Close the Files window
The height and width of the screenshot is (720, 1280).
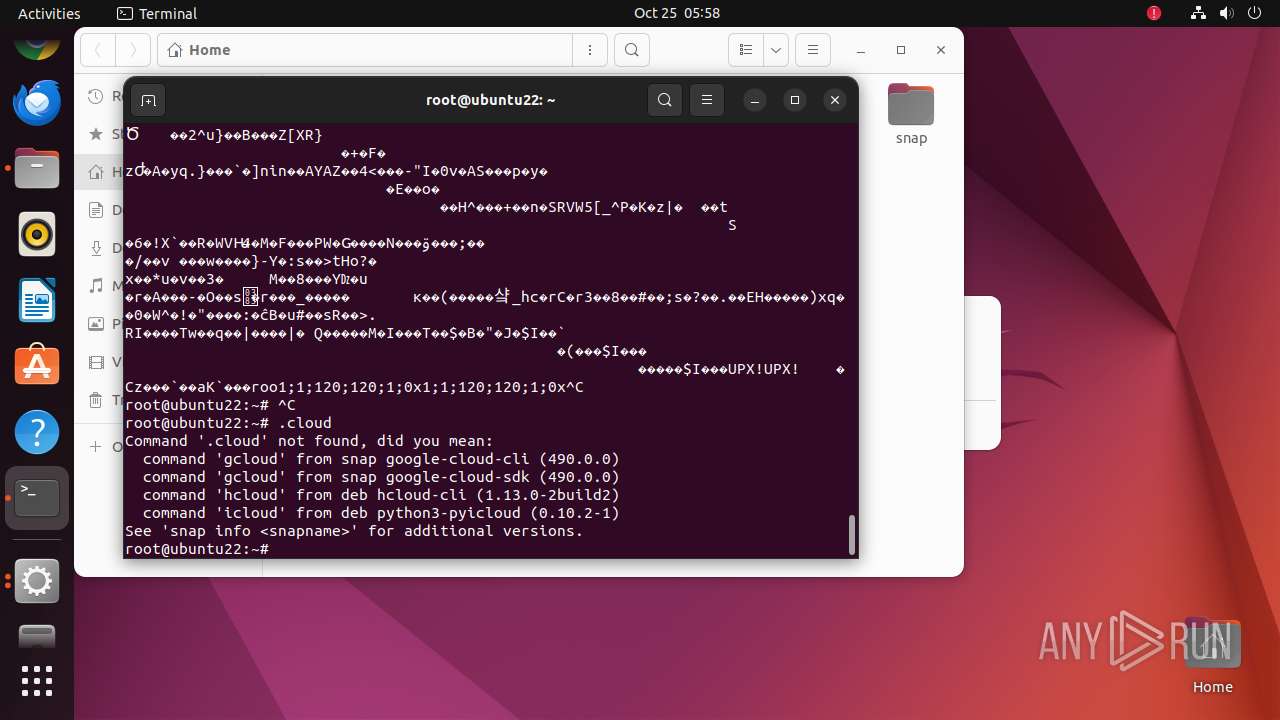coord(941,50)
